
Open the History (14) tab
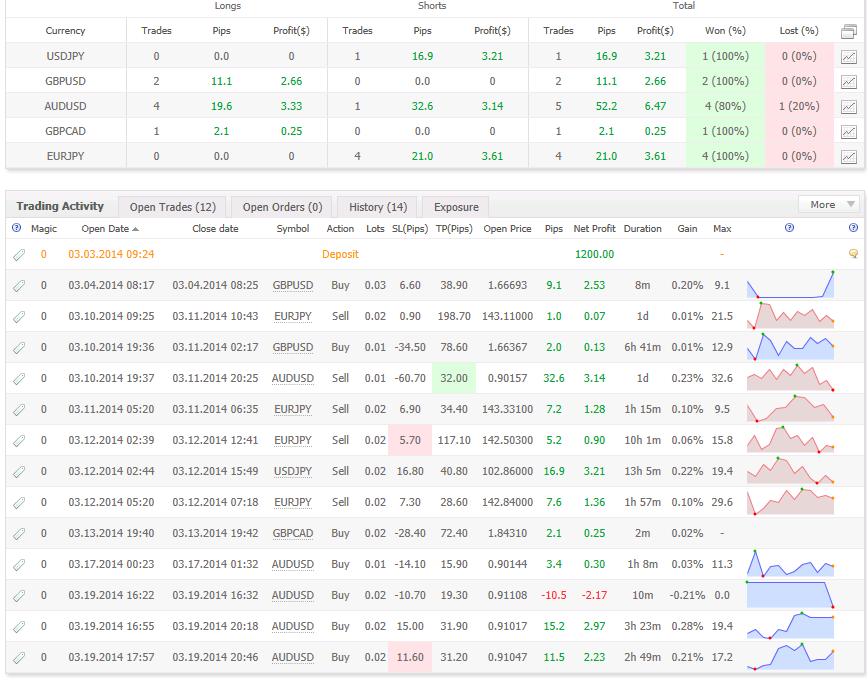[x=377, y=207]
